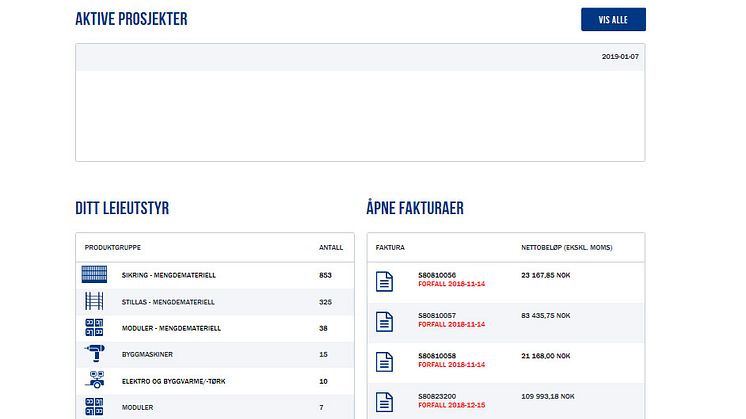Open invoice number S80810058
Screen dimensions: 746x419
coord(437,356)
